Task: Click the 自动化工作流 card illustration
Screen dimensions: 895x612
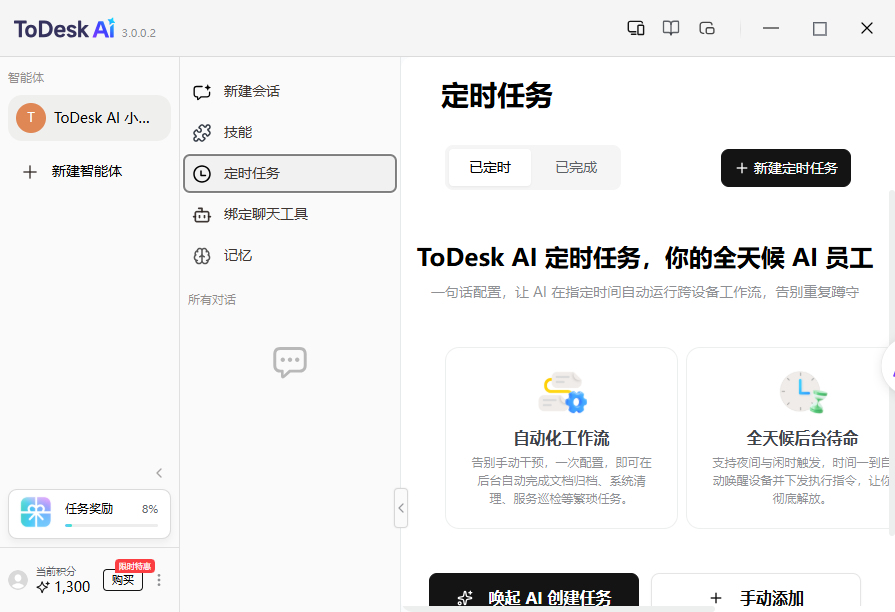Action: (562, 393)
